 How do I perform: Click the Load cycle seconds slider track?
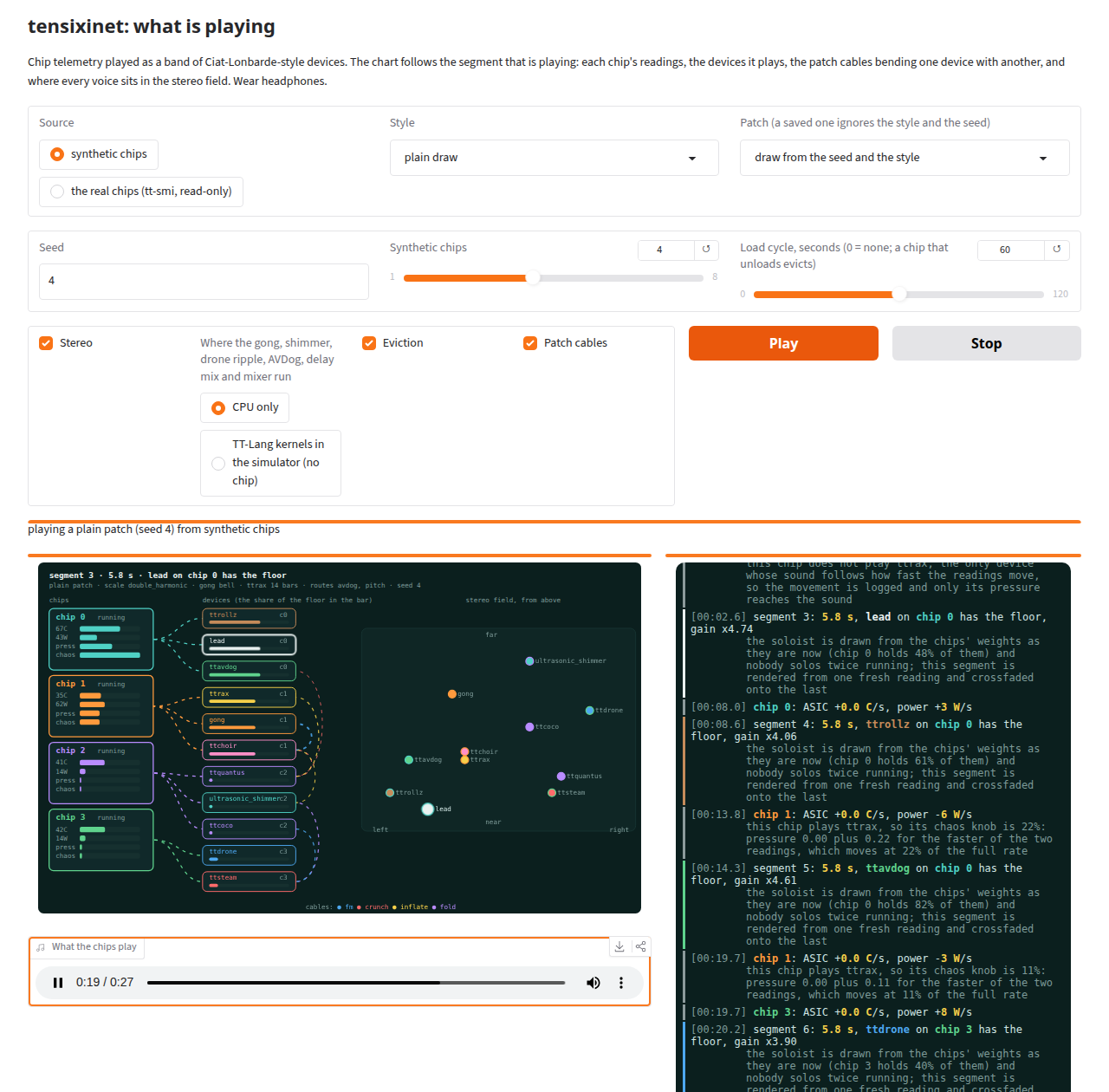898,295
